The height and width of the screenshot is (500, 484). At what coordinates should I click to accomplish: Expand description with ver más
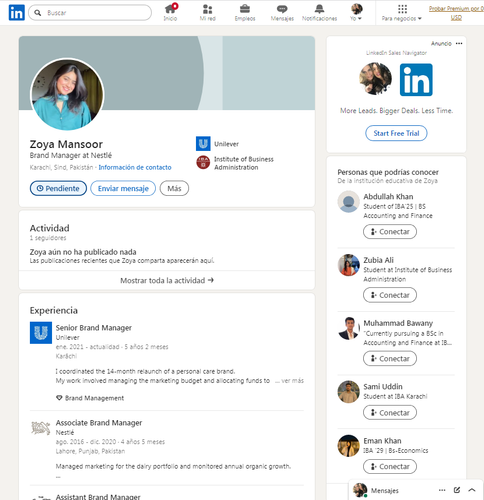pyautogui.click(x=290, y=381)
